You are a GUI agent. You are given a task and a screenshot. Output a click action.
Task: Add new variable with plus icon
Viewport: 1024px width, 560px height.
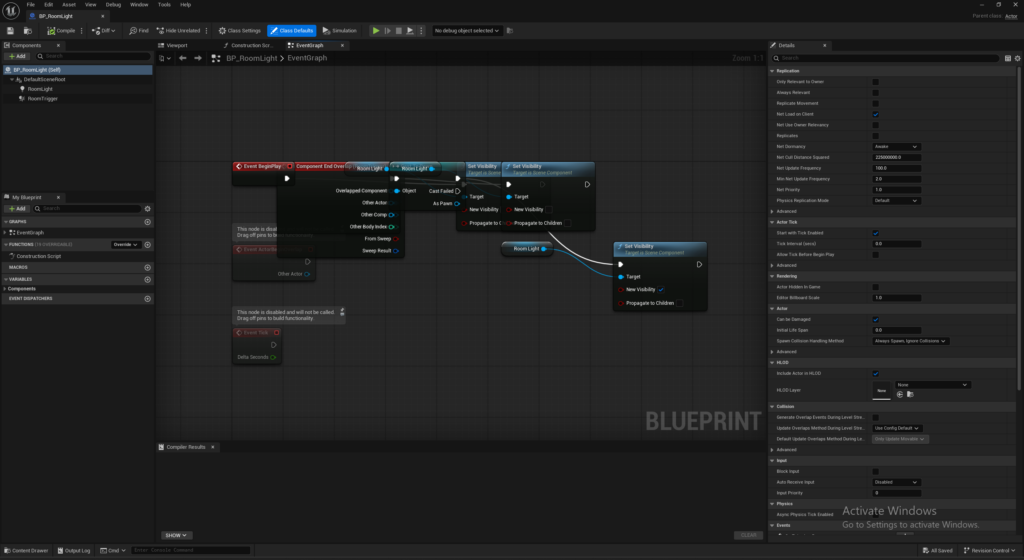point(148,279)
